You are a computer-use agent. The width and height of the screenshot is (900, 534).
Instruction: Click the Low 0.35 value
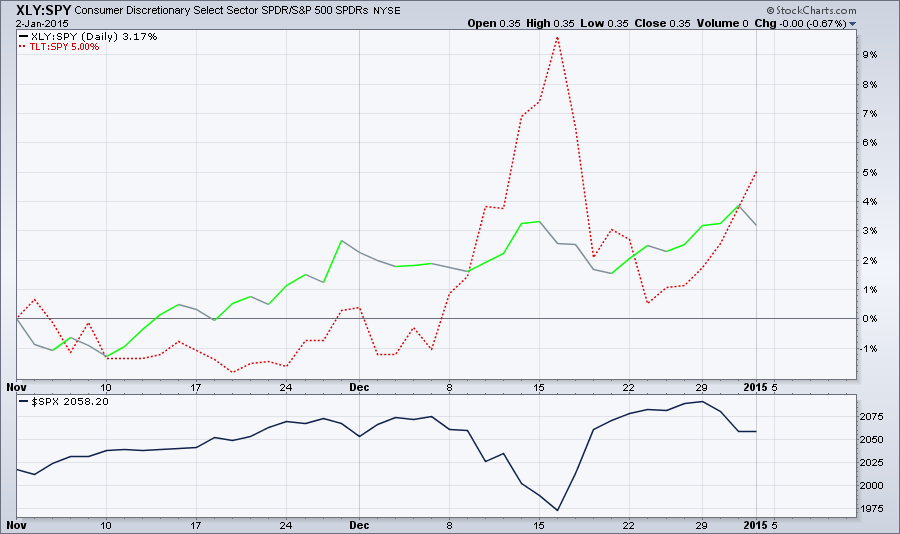click(x=604, y=24)
